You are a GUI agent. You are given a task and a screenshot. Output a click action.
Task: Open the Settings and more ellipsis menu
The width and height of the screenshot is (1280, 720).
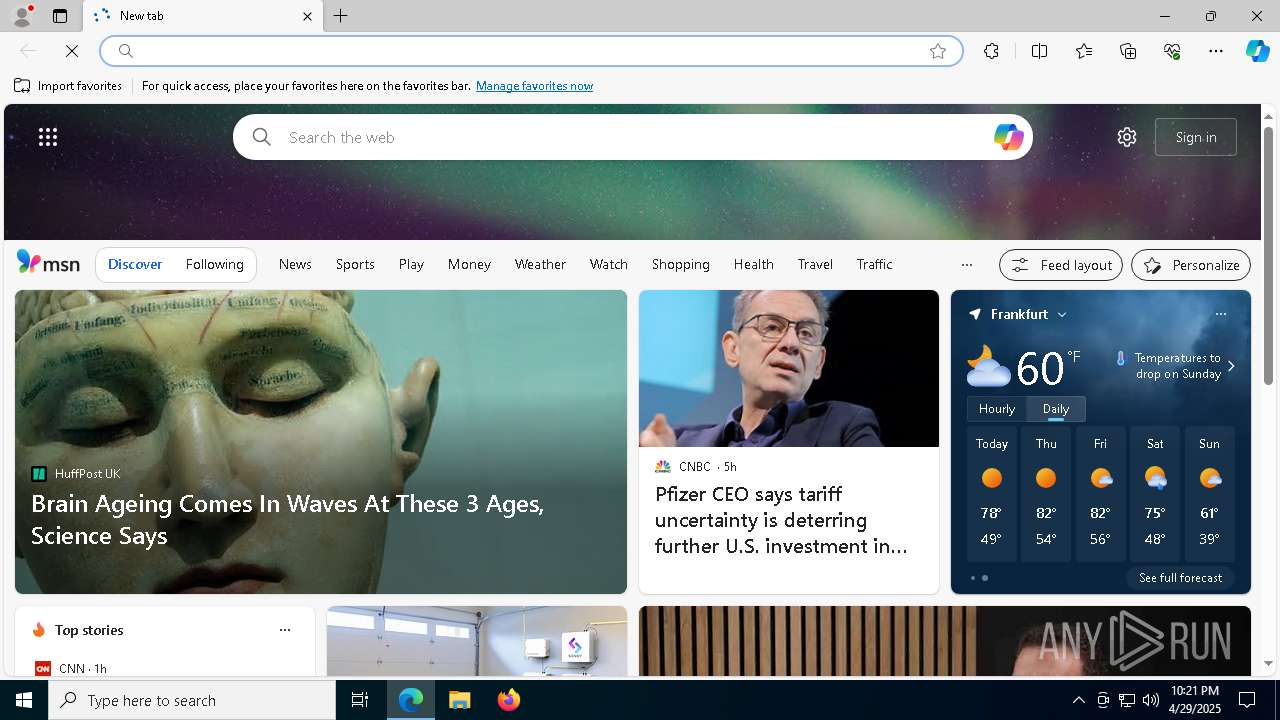(x=1216, y=51)
